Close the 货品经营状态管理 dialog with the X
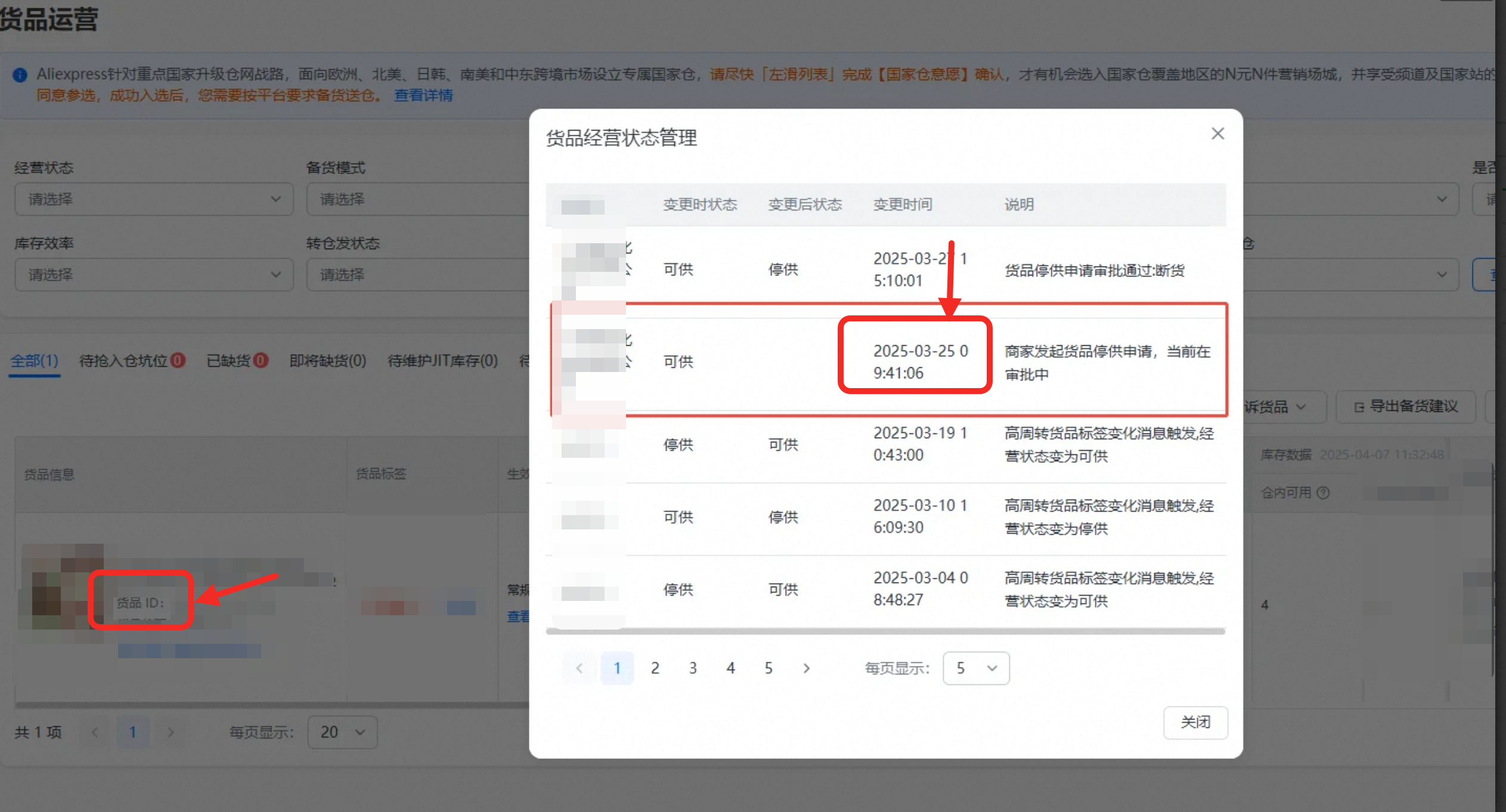 click(1217, 133)
